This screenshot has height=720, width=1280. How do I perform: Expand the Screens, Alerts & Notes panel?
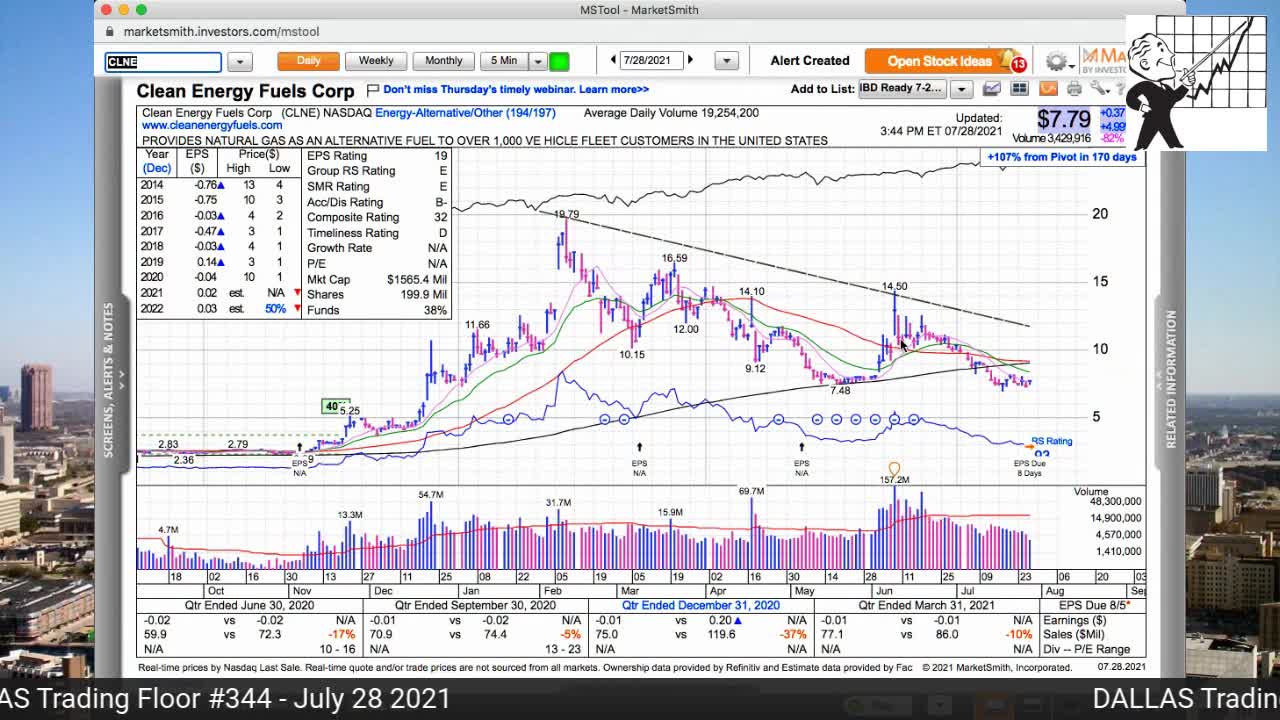110,380
